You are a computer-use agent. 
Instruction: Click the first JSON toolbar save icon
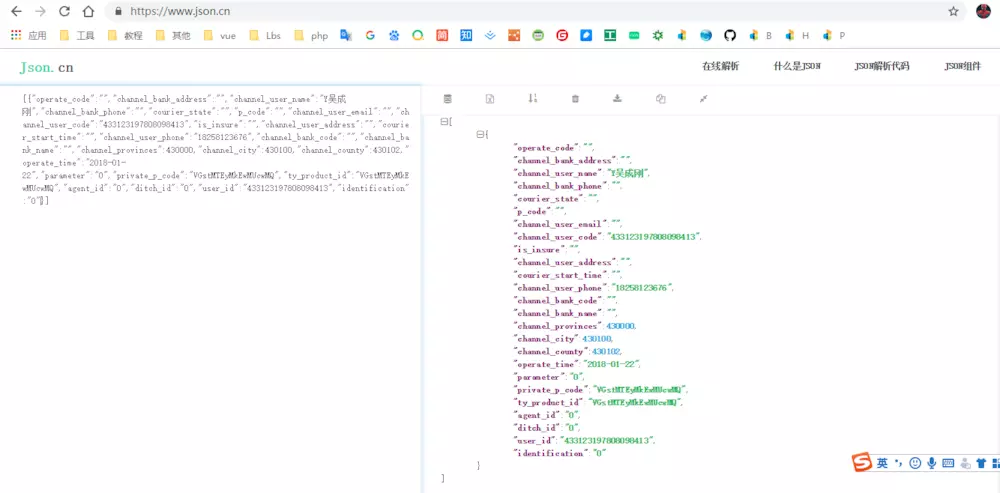click(x=448, y=98)
